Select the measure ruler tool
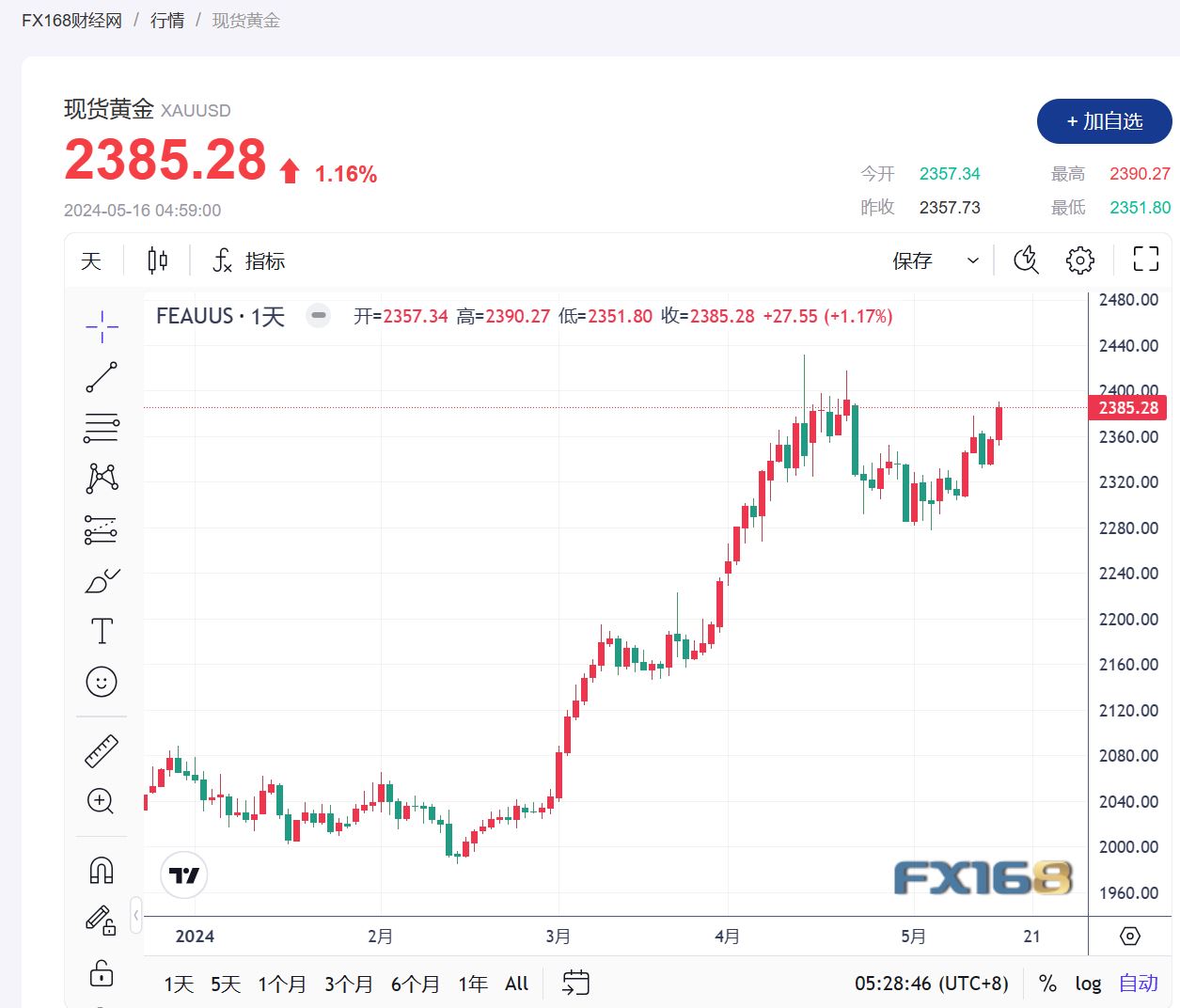1180x1008 pixels. [x=101, y=749]
